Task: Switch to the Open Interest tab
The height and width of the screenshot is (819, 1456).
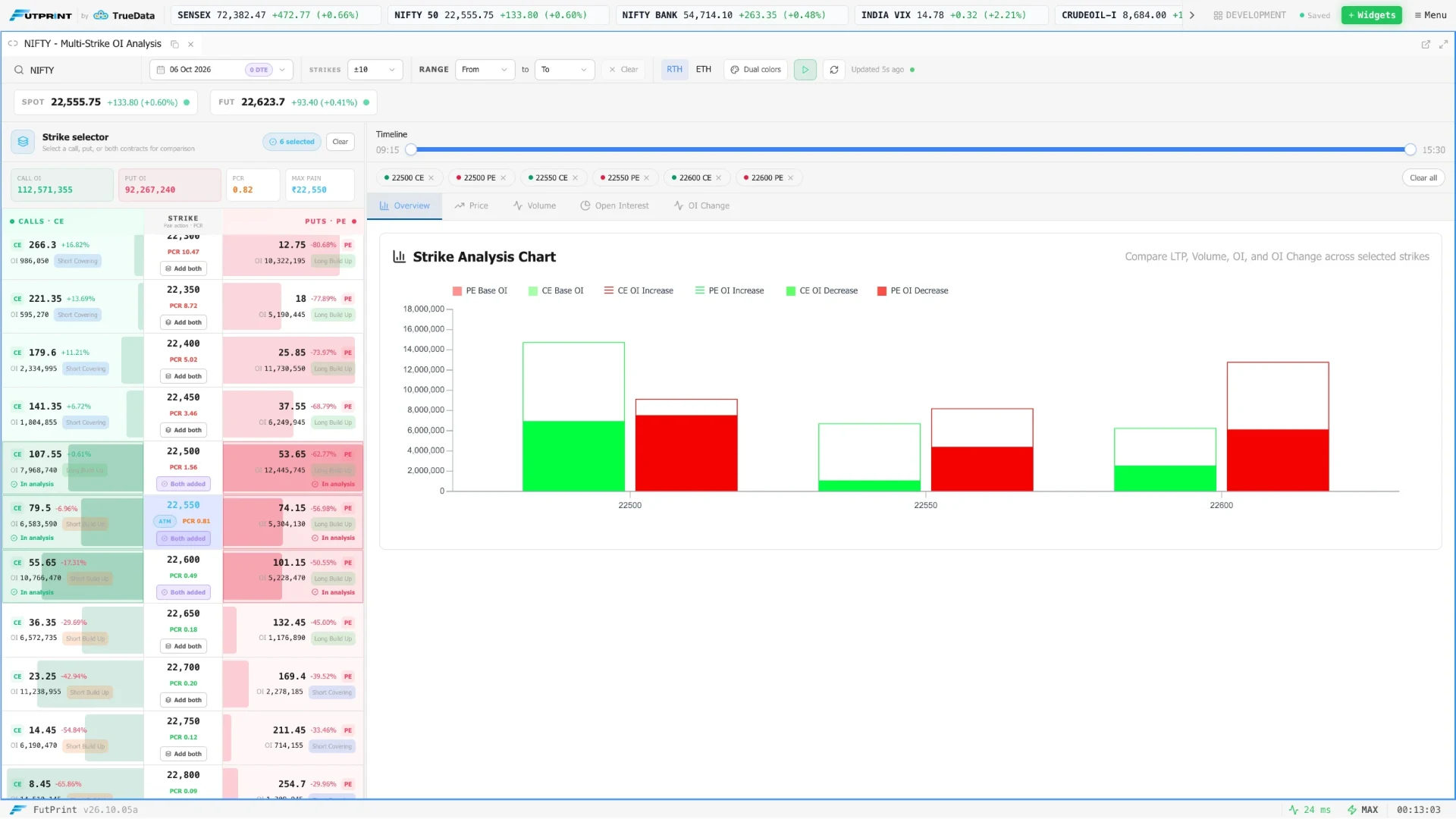Action: 614,206
